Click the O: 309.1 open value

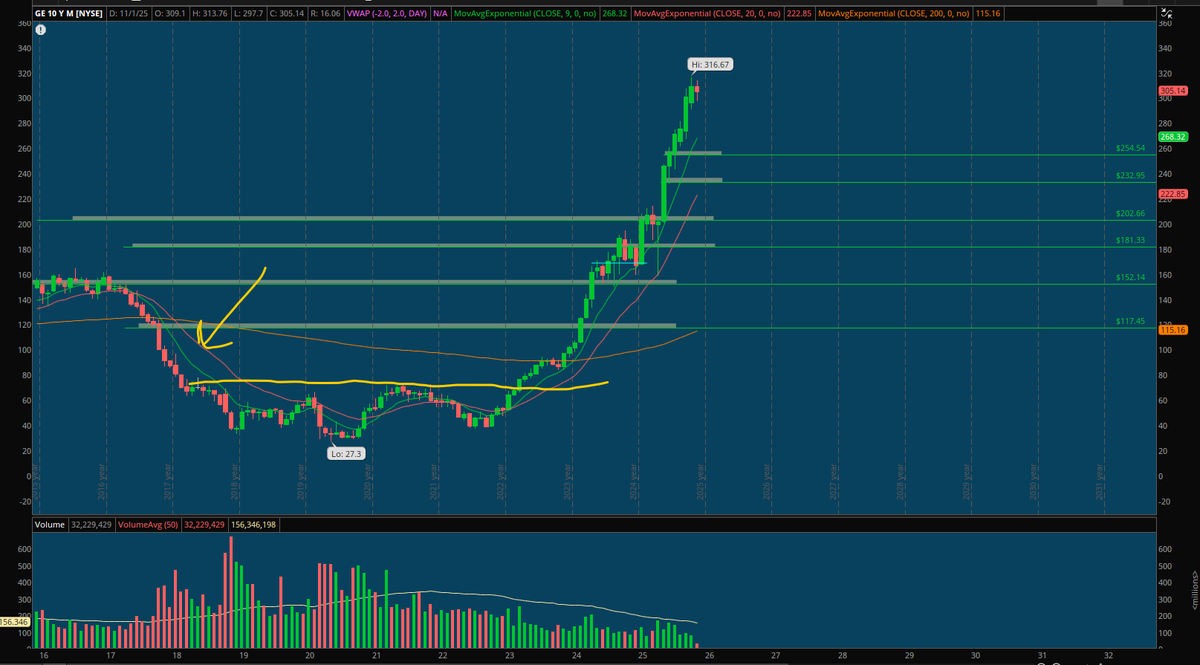click(x=171, y=14)
